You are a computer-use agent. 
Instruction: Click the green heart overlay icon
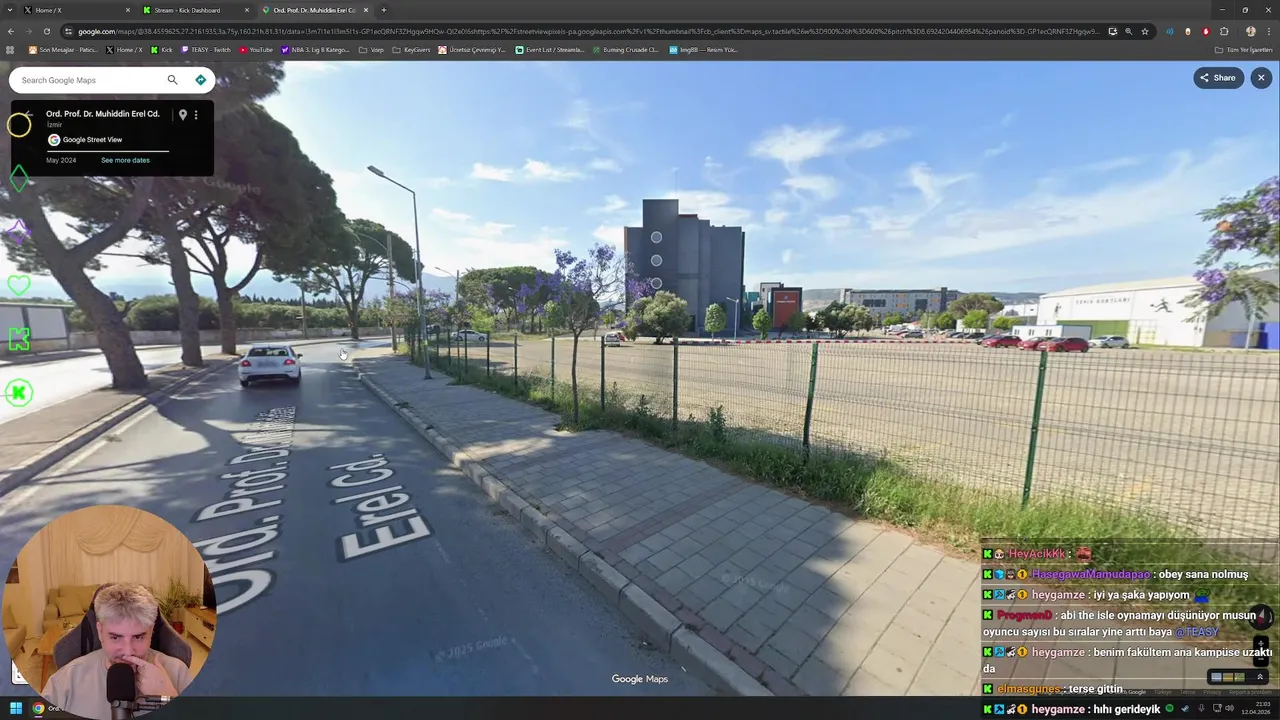(19, 286)
